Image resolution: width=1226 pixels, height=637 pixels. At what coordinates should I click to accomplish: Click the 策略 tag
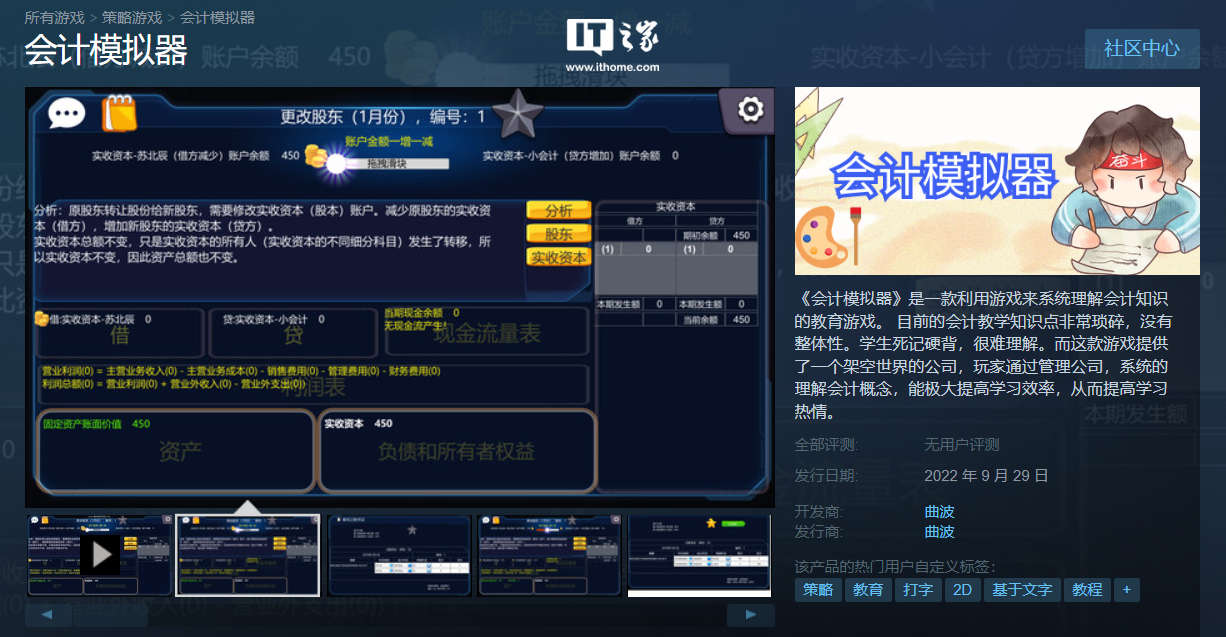click(818, 590)
